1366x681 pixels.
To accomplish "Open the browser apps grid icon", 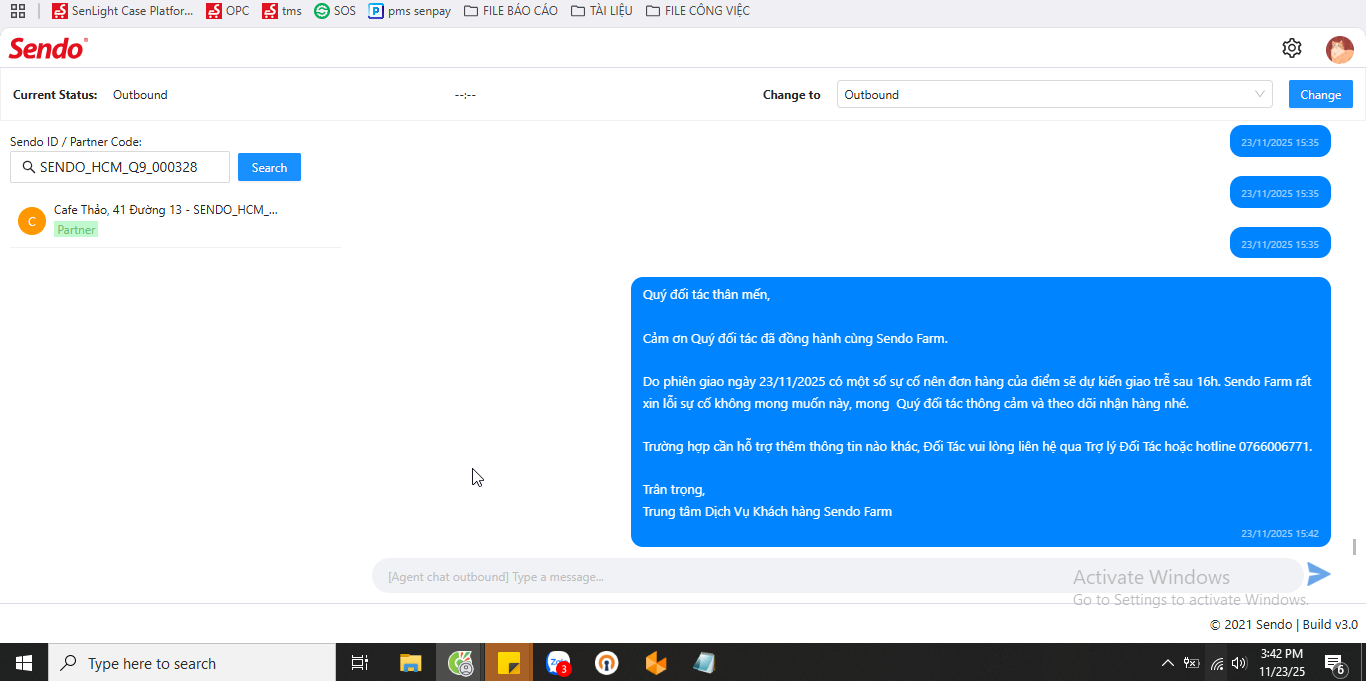I will coord(18,11).
